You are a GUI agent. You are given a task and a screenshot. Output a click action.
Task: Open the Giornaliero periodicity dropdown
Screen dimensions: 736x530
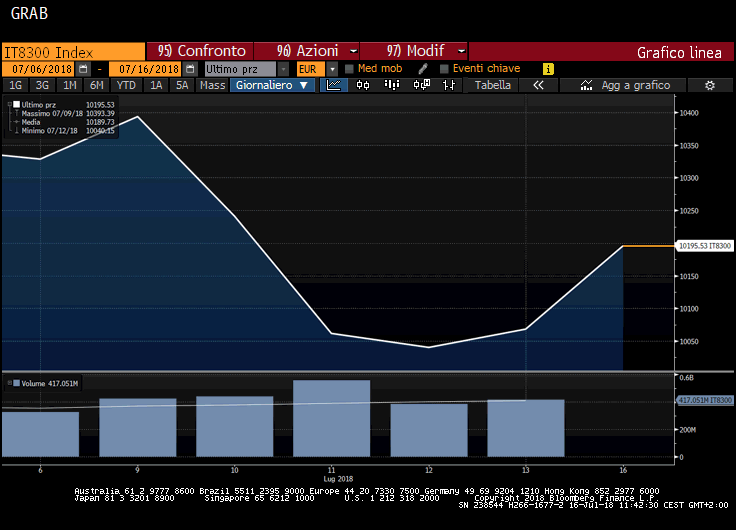tap(274, 86)
